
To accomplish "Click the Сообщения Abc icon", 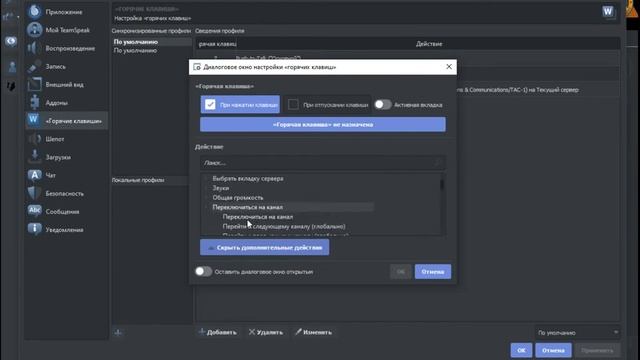I will coord(35,211).
